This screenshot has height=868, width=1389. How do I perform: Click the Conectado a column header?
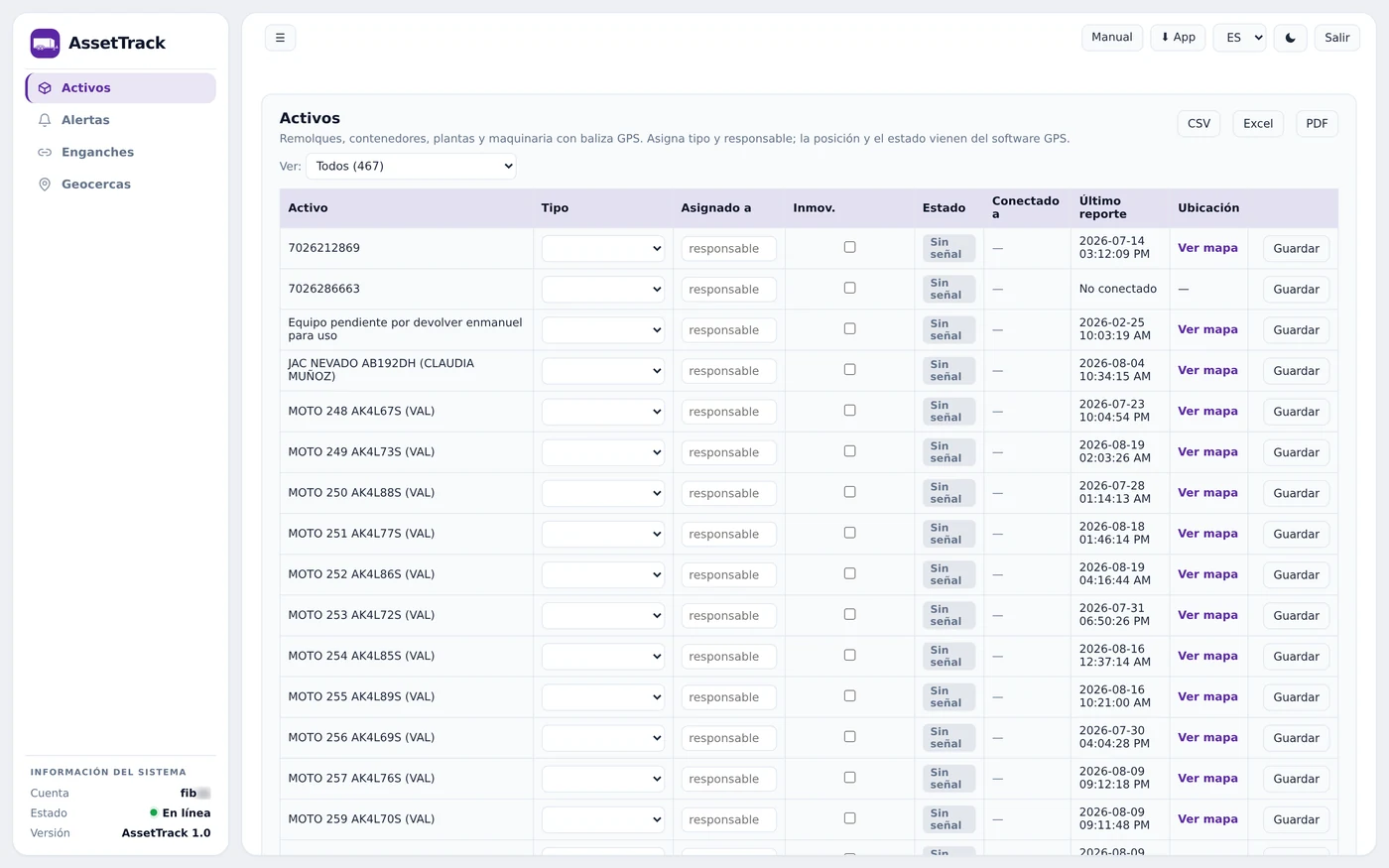click(1026, 207)
